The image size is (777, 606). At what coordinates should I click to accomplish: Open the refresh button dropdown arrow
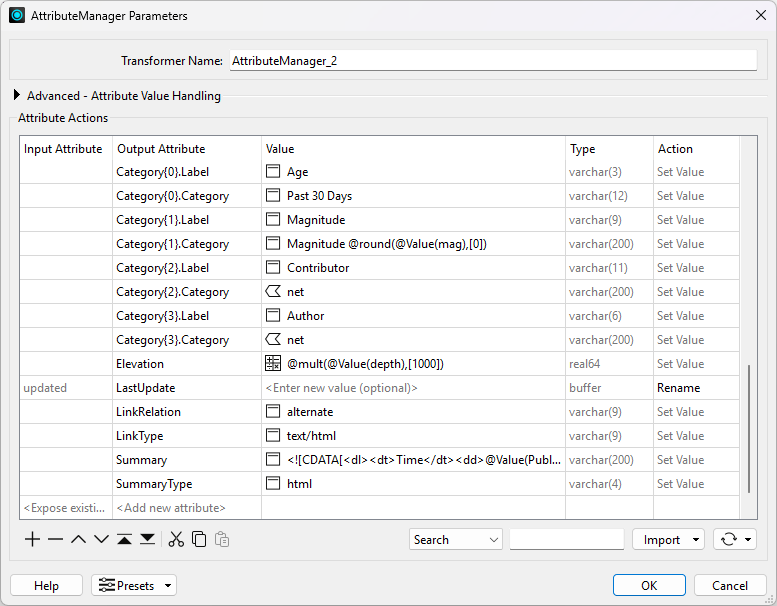click(748, 539)
